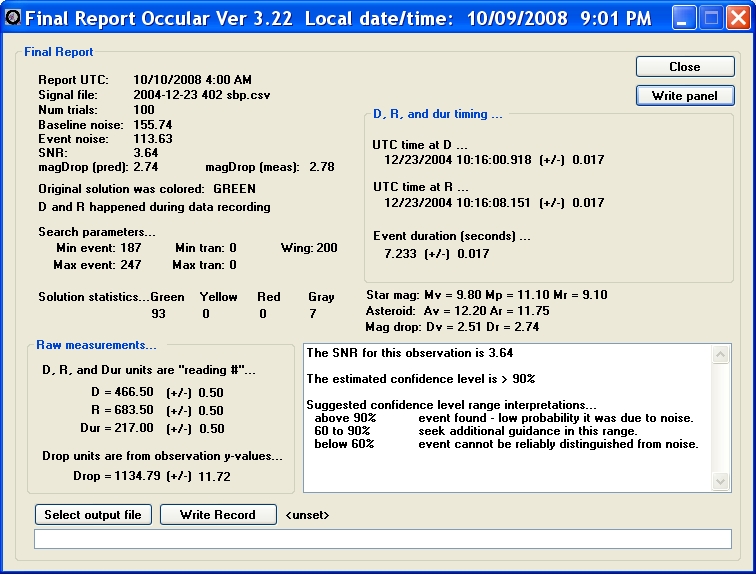This screenshot has width=756, height=574.
Task: Click the Max event: 247 parameter
Action: tap(97, 265)
